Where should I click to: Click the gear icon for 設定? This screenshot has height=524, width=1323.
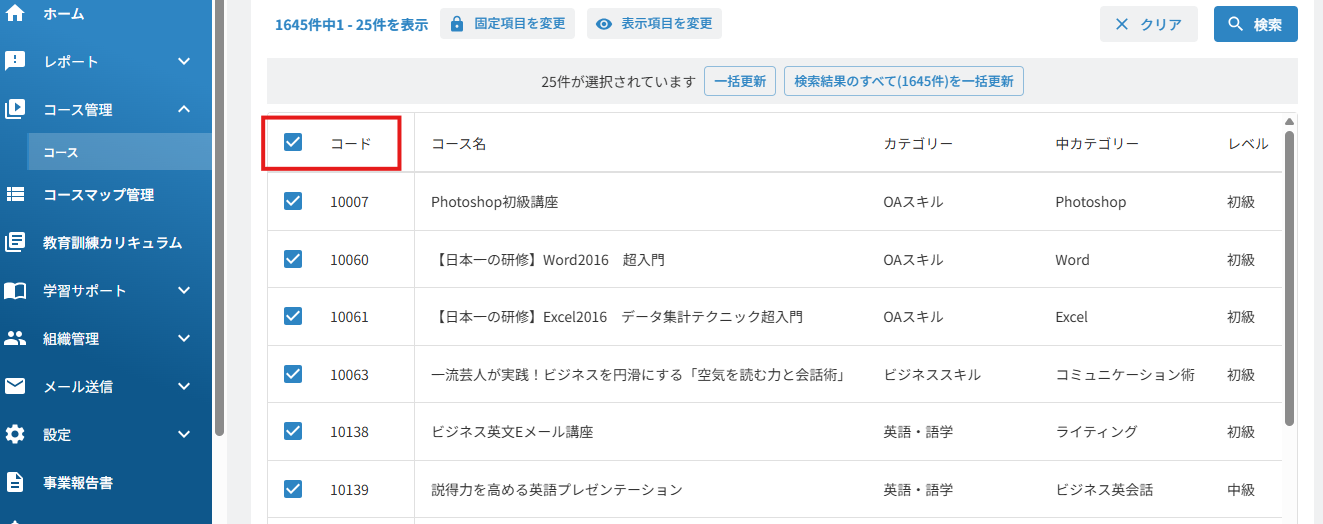pyautogui.click(x=15, y=434)
